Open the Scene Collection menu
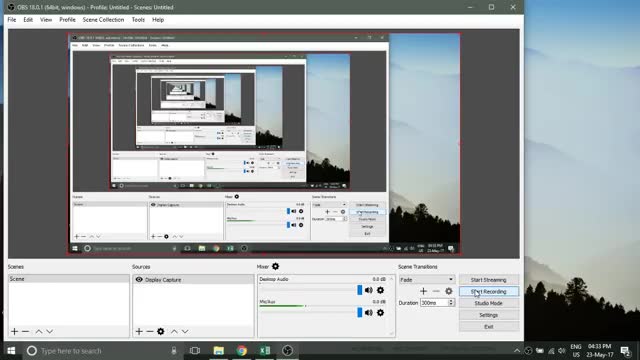The image size is (640, 360). click(103, 20)
